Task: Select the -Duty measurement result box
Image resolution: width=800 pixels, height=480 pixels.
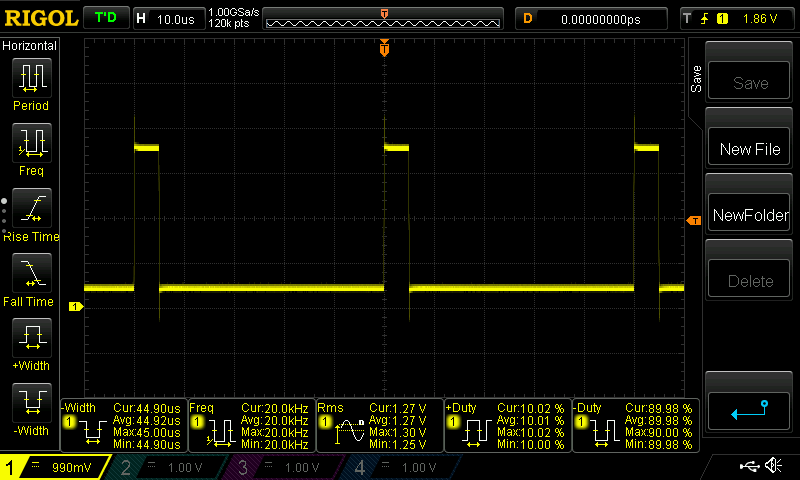Action: coord(636,425)
